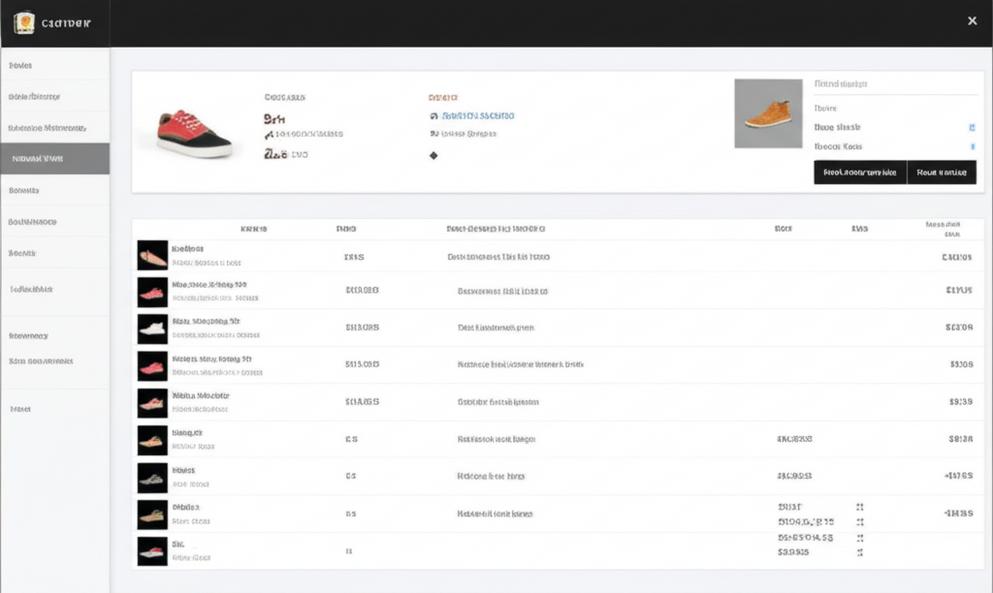Click the tan boot thumbnail on gray background
Image resolution: width=993 pixels, height=593 pixels.
[768, 113]
